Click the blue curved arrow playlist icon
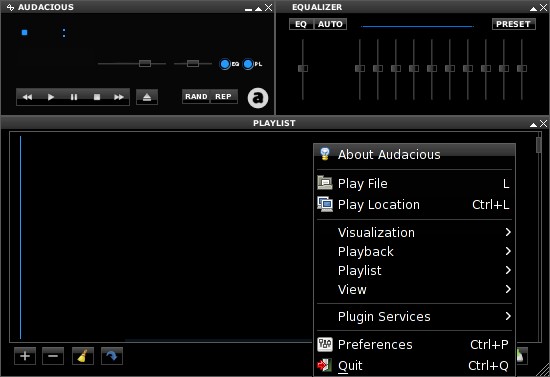This screenshot has width=550, height=377. tap(112, 356)
